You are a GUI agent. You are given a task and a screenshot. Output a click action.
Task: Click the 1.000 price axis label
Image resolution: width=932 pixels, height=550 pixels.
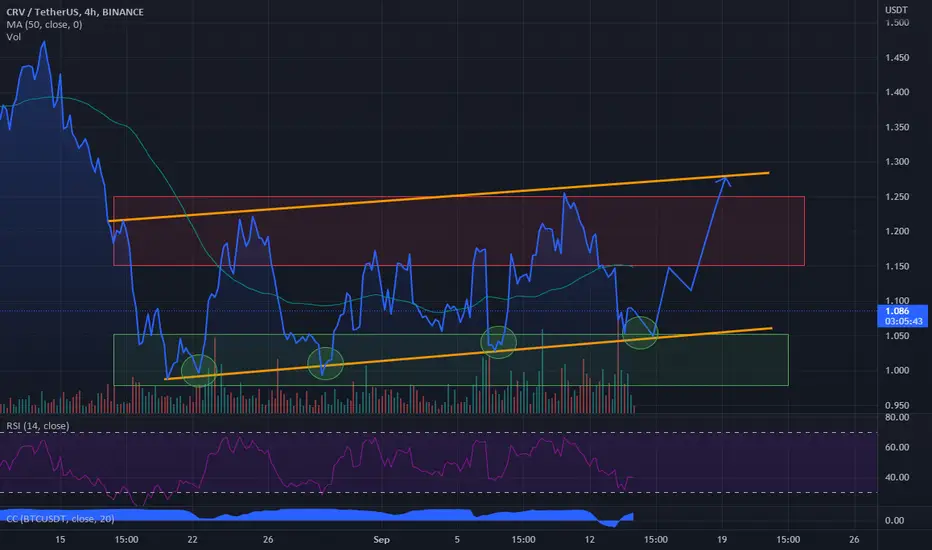pyautogui.click(x=897, y=370)
